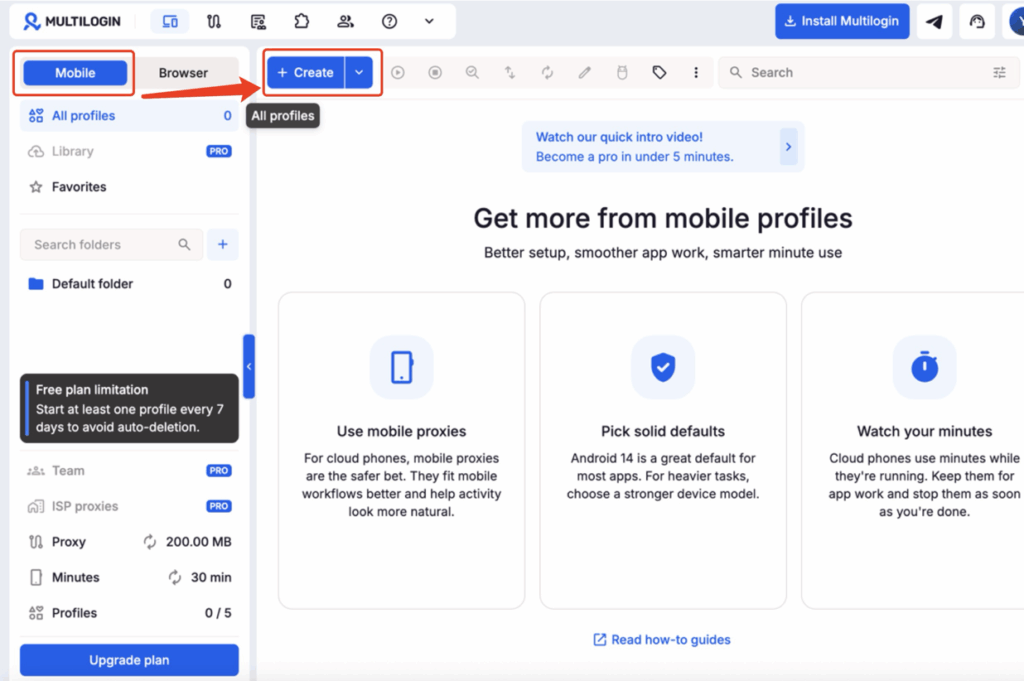
Task: Focus the Search folders field
Action: (111, 245)
